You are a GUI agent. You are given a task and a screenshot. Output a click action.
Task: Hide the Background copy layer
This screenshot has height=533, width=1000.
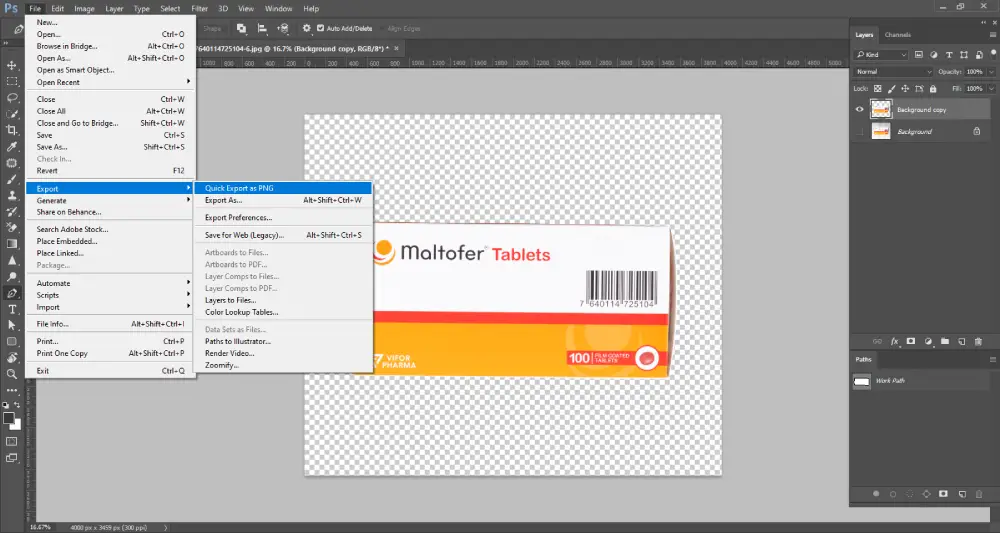click(x=859, y=110)
